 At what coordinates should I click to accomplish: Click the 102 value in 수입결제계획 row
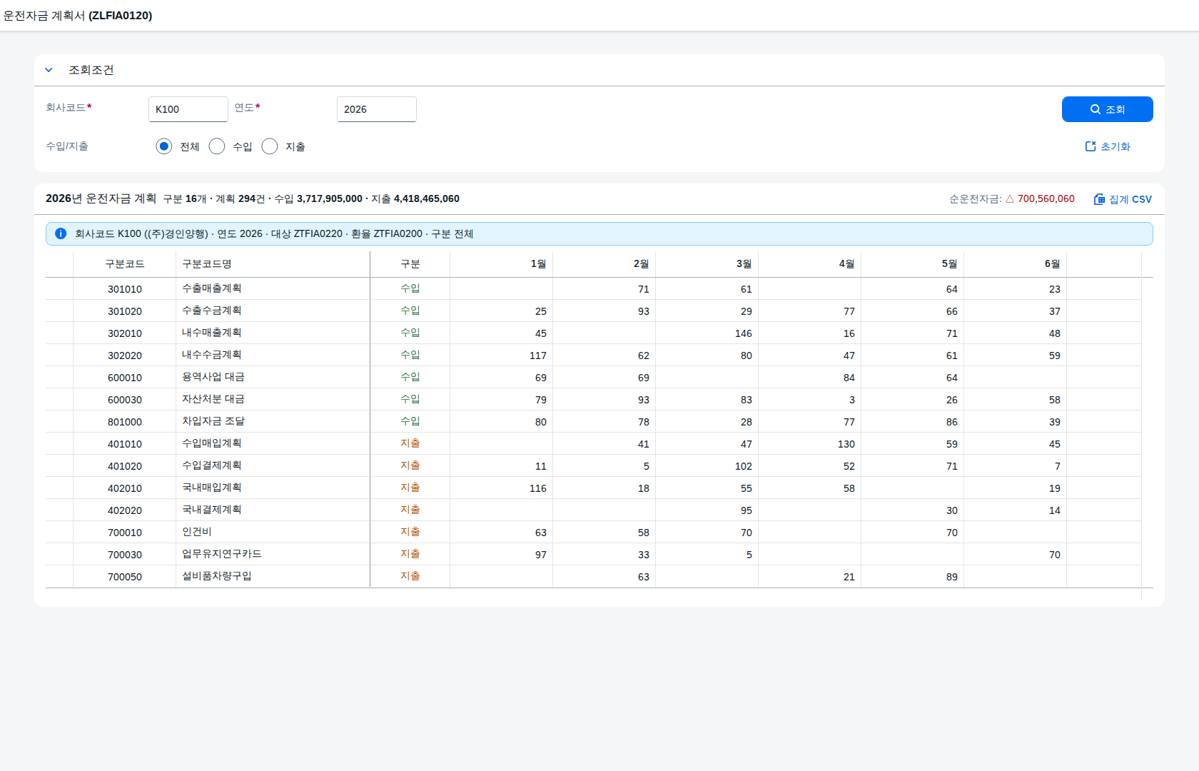(x=743, y=467)
